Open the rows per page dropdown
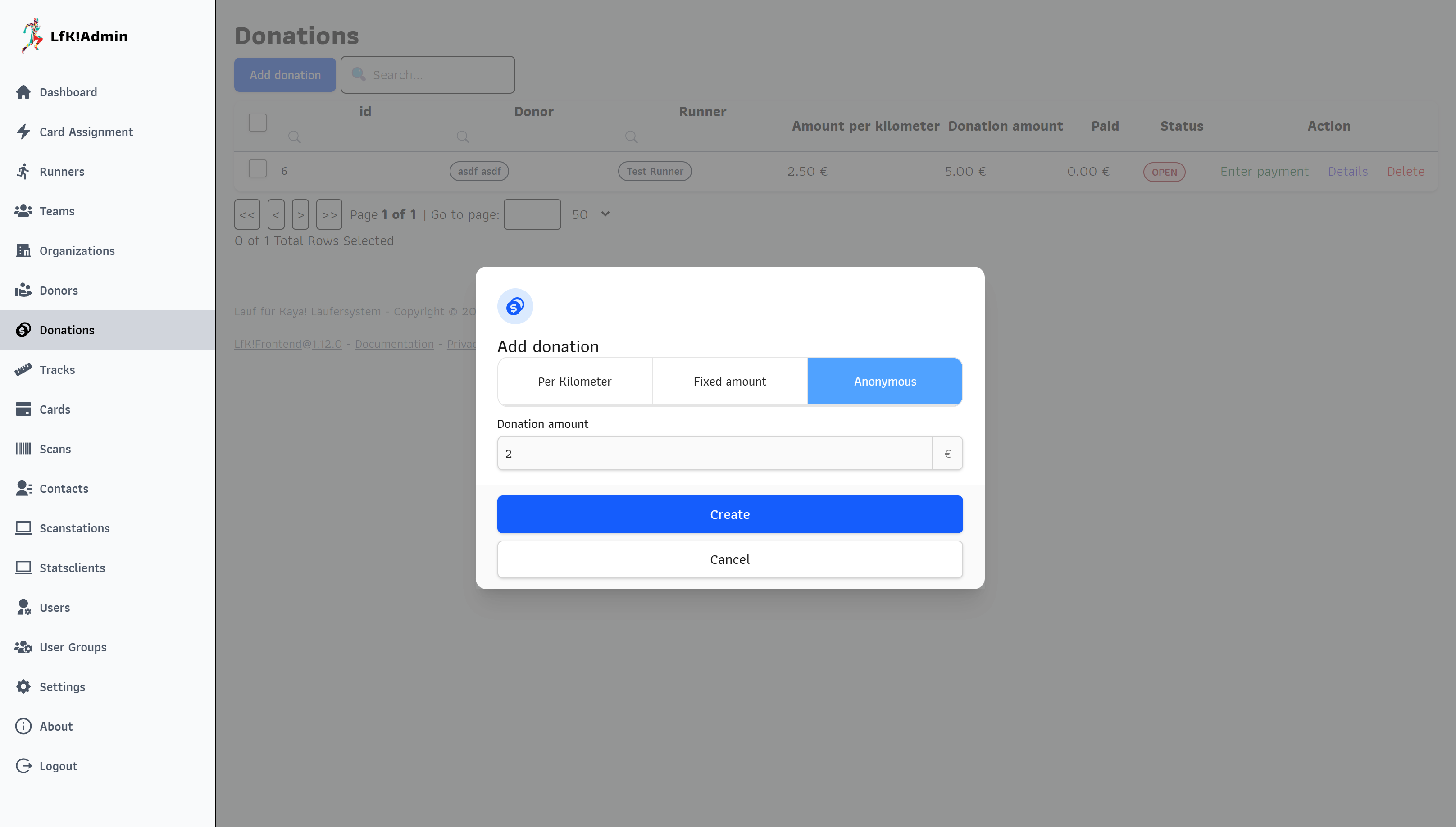This screenshot has height=827, width=1456. pyautogui.click(x=591, y=214)
